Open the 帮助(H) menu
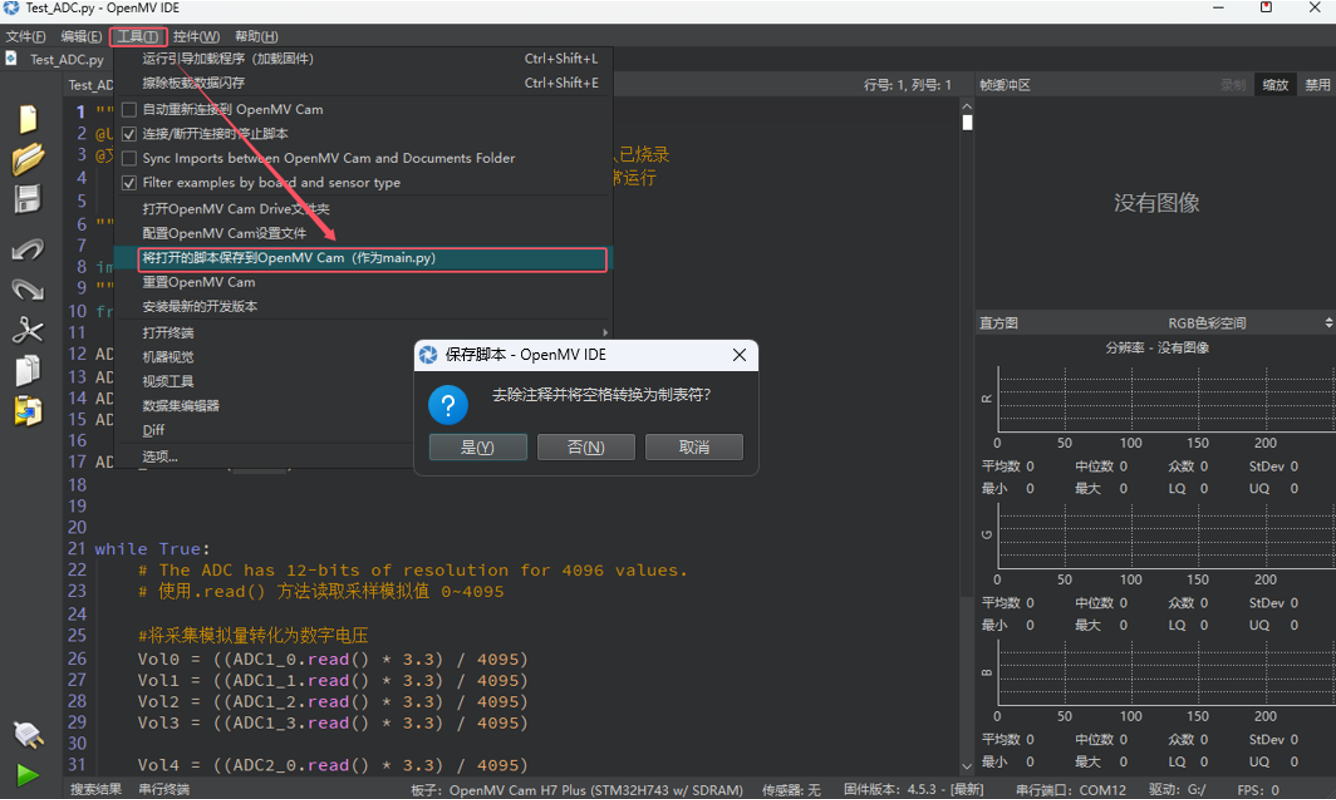This screenshot has width=1336, height=800. coord(256,37)
